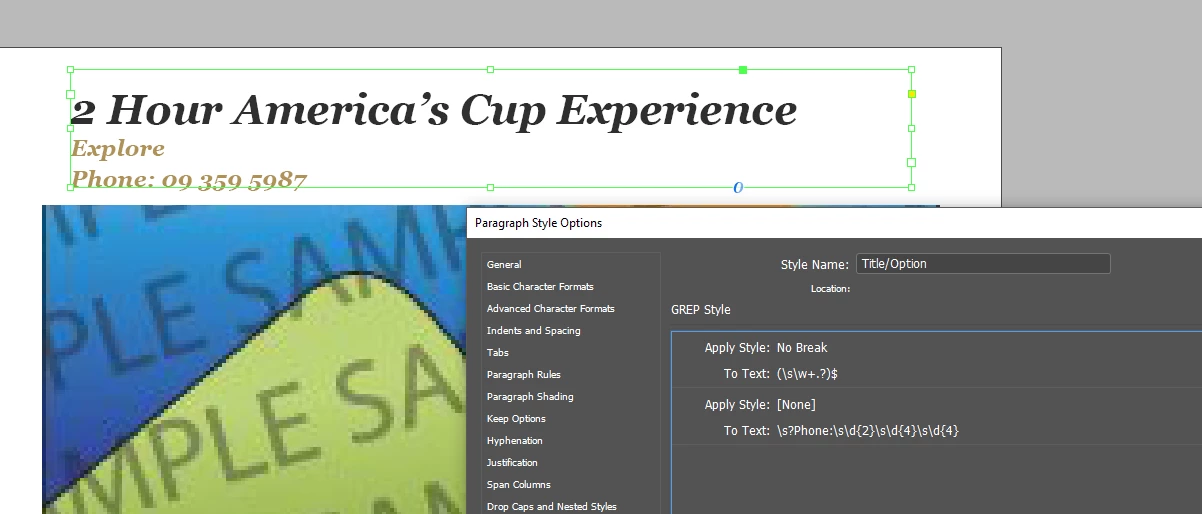Click the Phone: 09 359 5987 line

point(189,180)
